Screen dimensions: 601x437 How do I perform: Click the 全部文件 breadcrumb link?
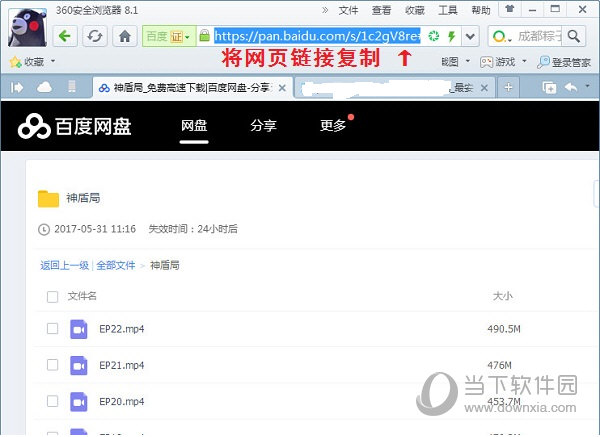[116, 265]
